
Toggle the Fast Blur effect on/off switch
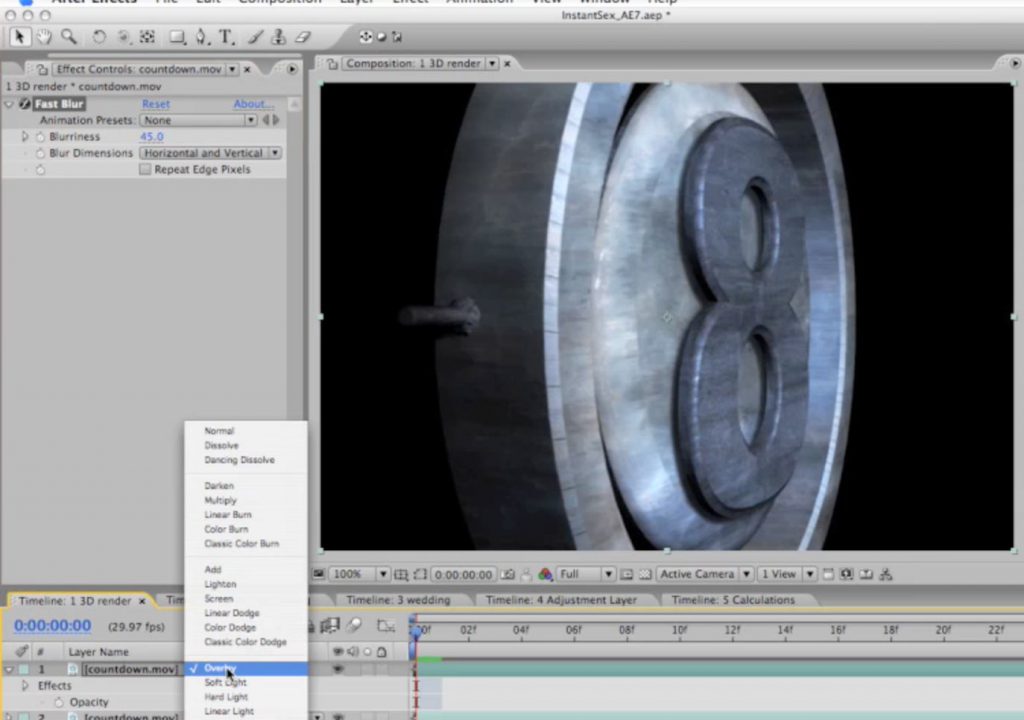[x=25, y=103]
